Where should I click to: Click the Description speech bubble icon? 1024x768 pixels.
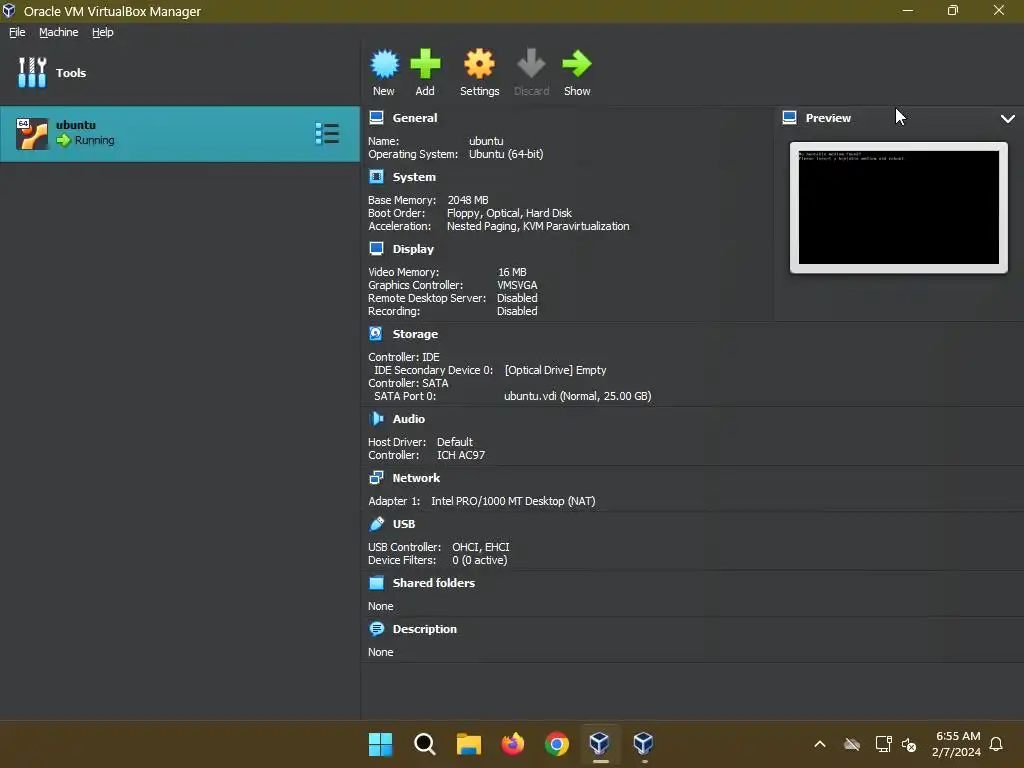tap(376, 628)
